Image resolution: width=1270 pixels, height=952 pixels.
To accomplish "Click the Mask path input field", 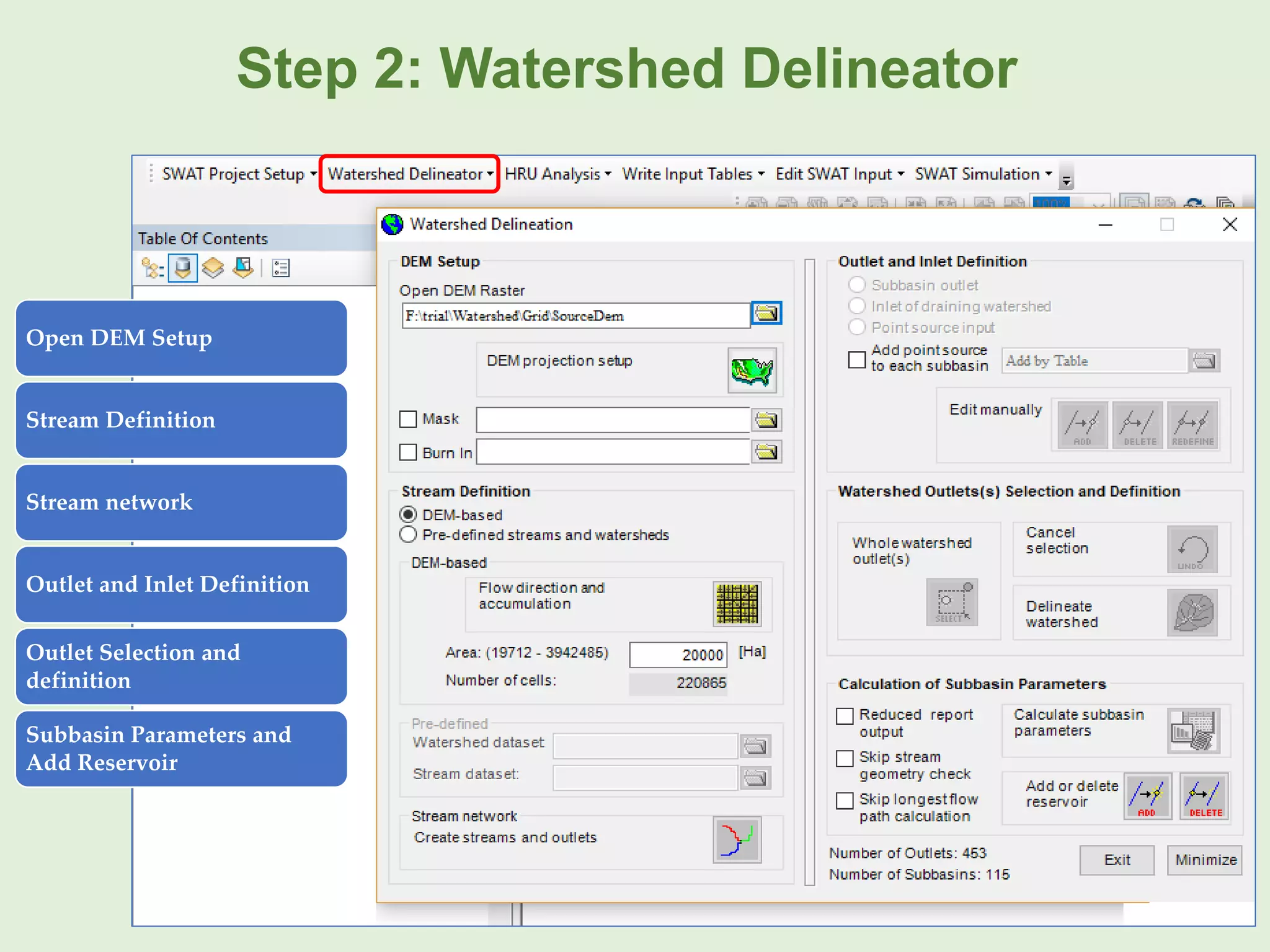I will [613, 420].
